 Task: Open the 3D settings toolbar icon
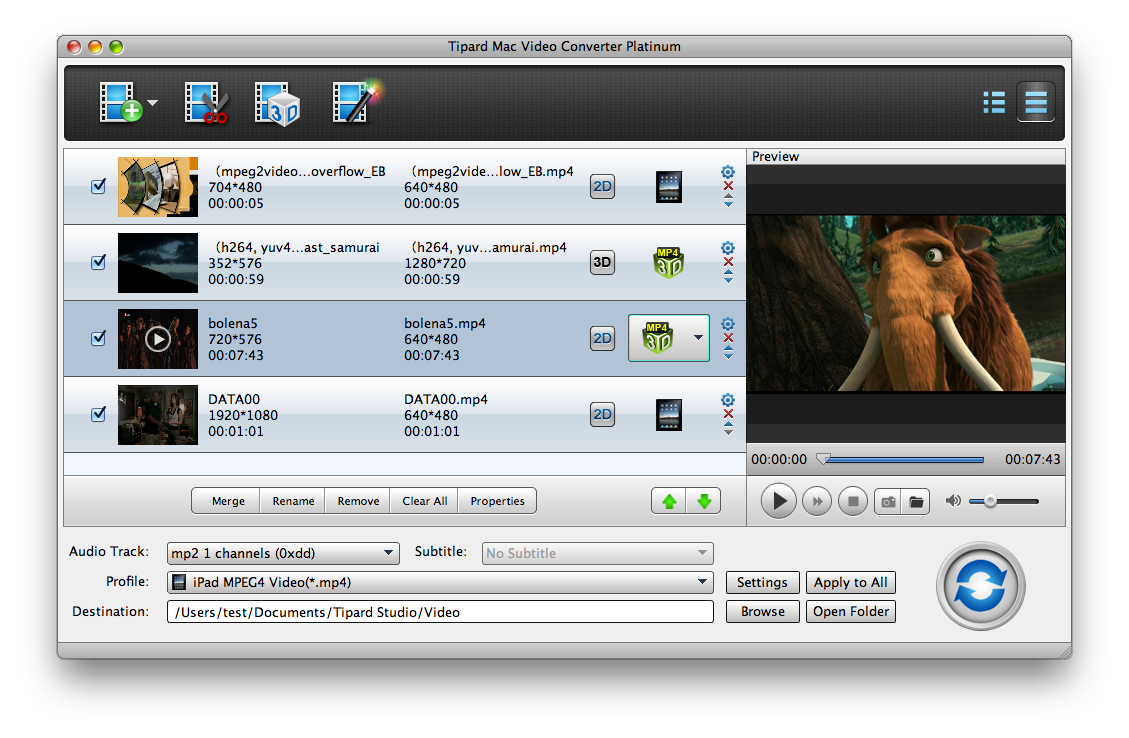[x=276, y=104]
